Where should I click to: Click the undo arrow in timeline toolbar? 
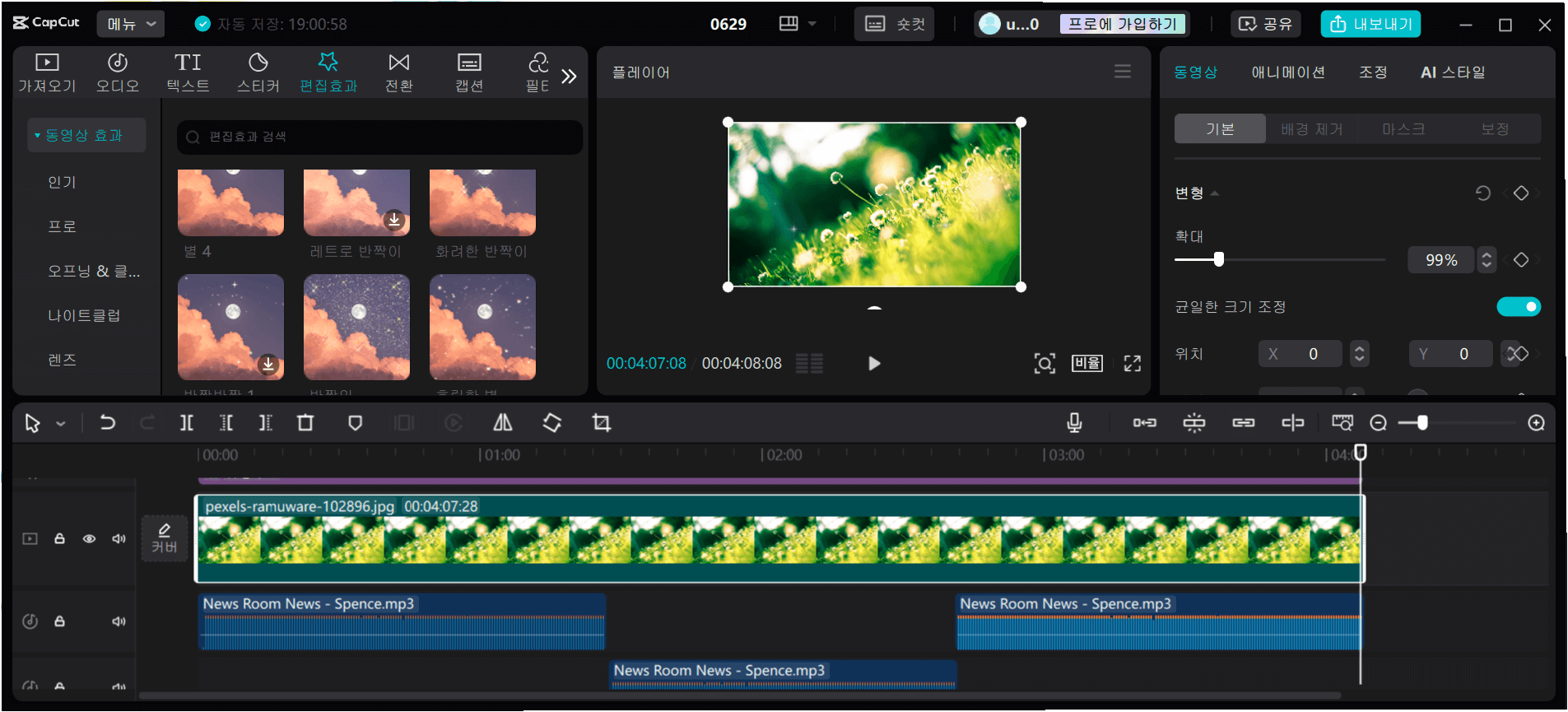click(x=107, y=423)
